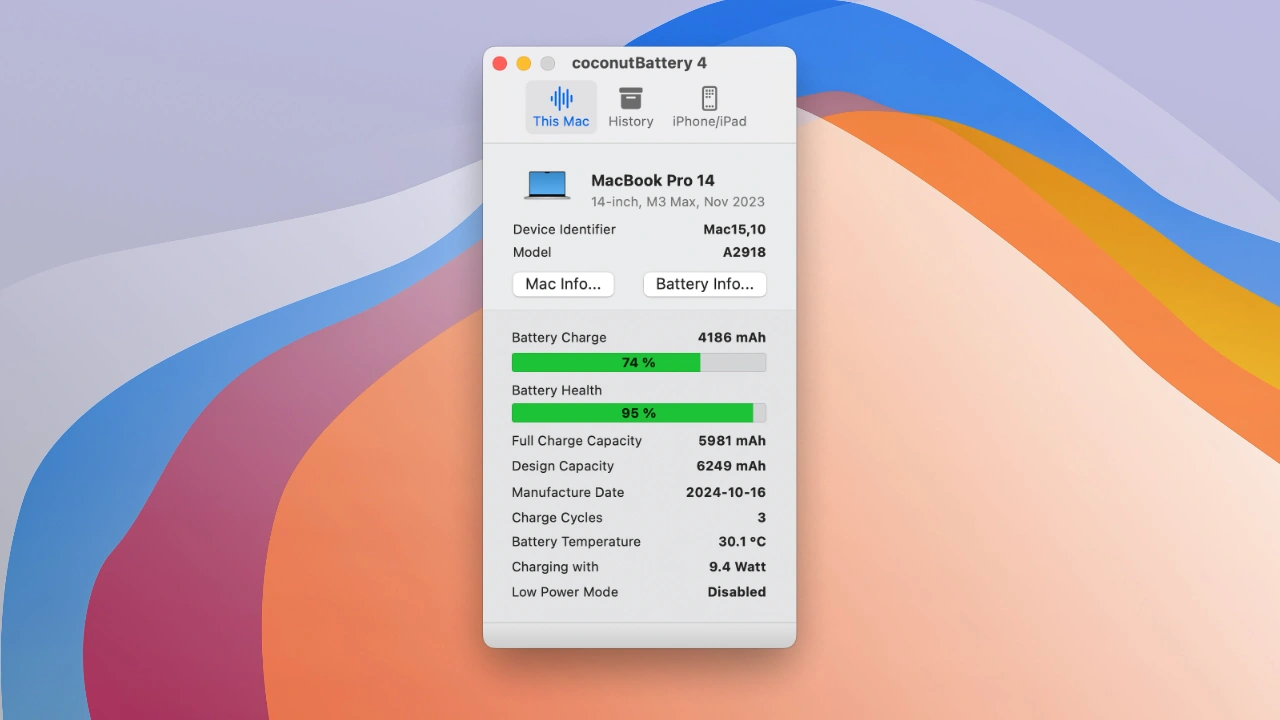Viewport: 1280px width, 720px height.
Task: Minimize the coconutBattery window with yellow button
Action: 524,63
